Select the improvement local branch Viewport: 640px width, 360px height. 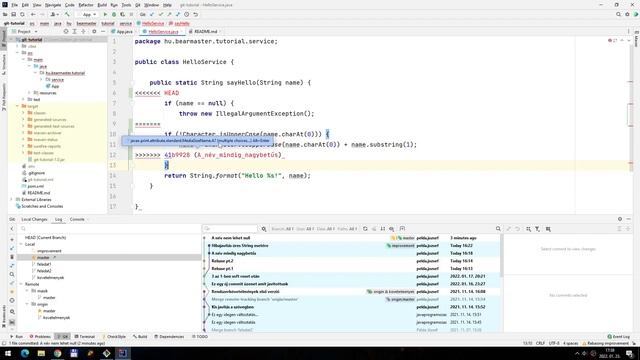point(49,251)
